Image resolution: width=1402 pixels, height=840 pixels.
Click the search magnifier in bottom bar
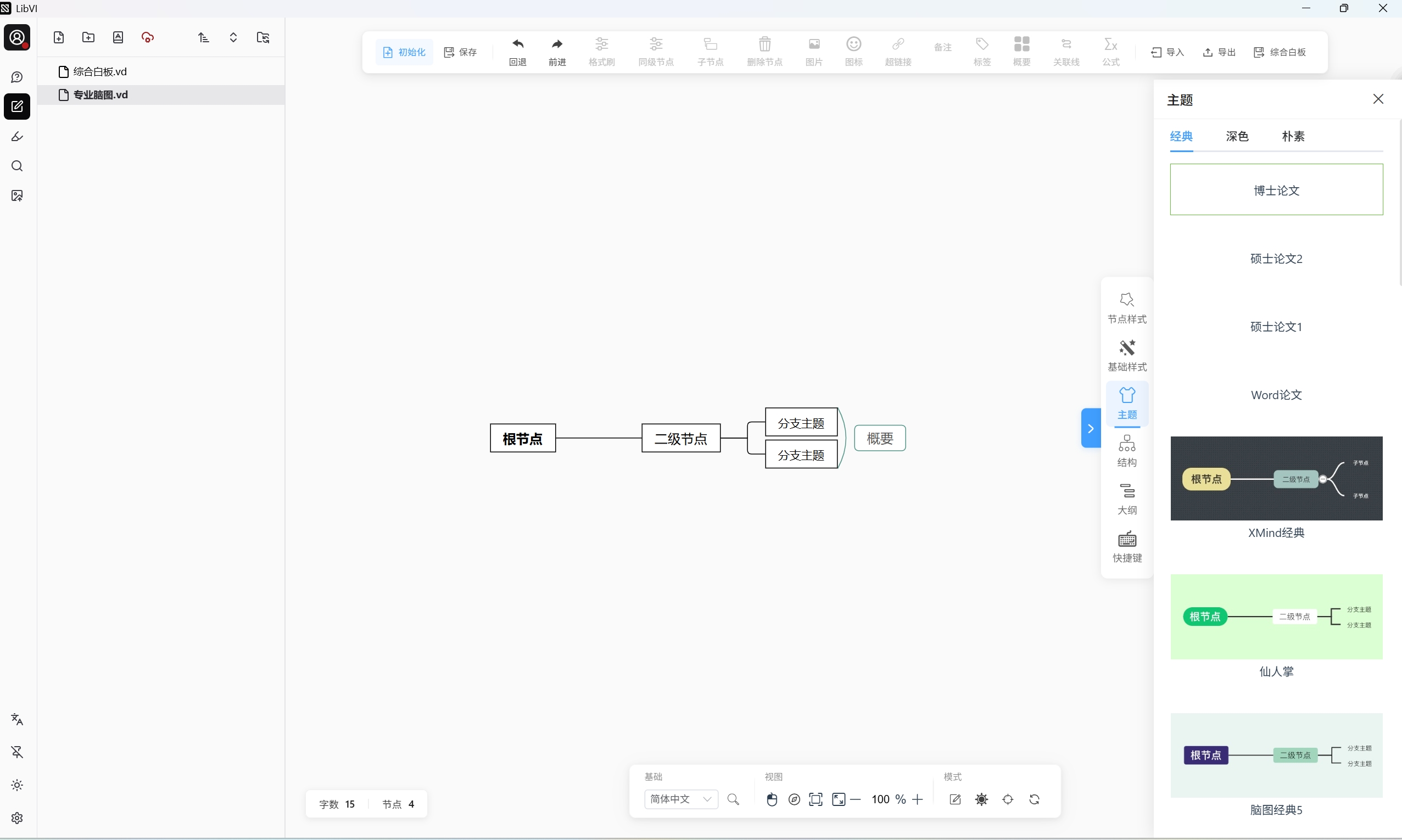coord(733,799)
